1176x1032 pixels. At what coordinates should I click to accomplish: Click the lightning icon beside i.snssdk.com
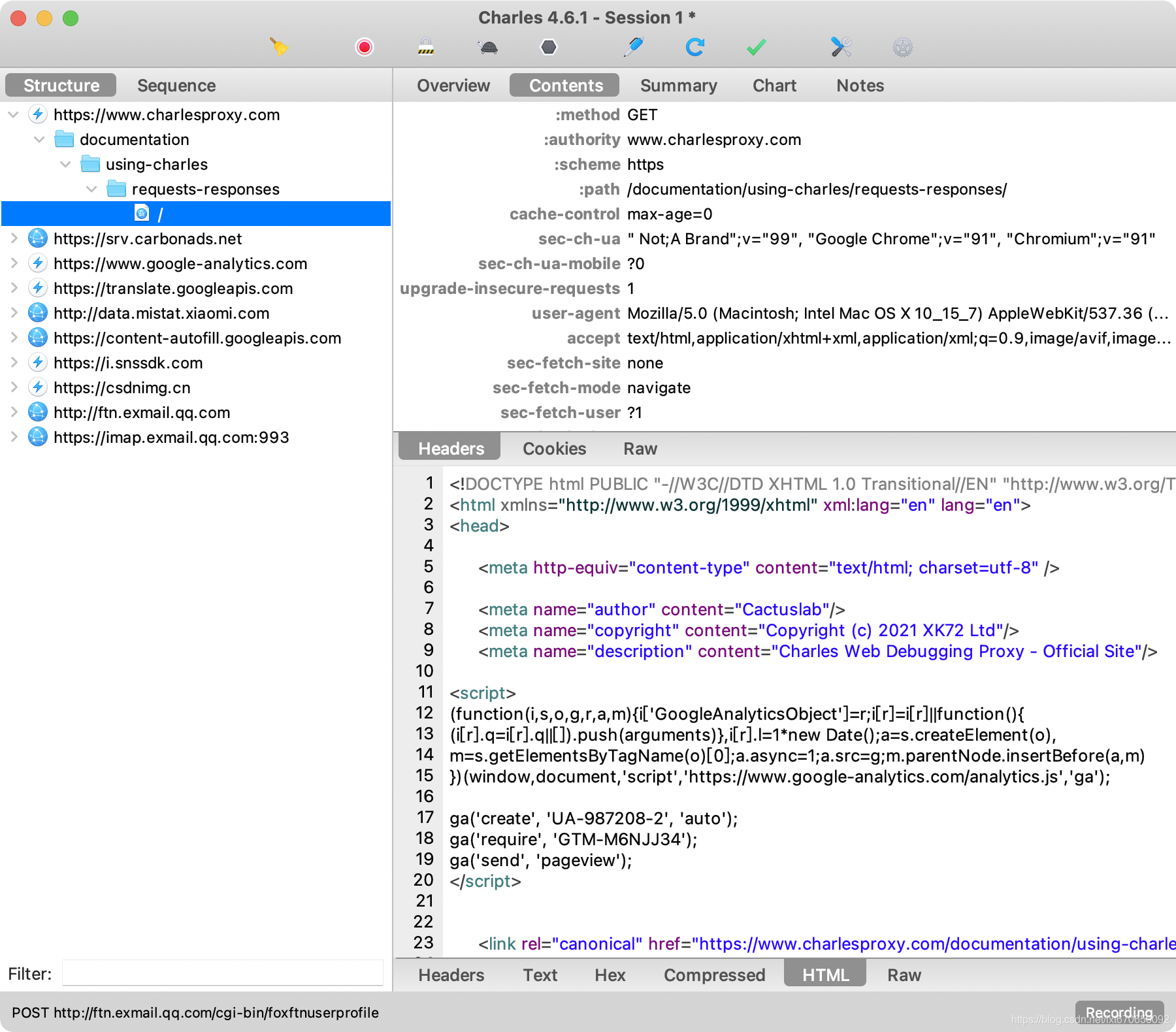[x=38, y=363]
